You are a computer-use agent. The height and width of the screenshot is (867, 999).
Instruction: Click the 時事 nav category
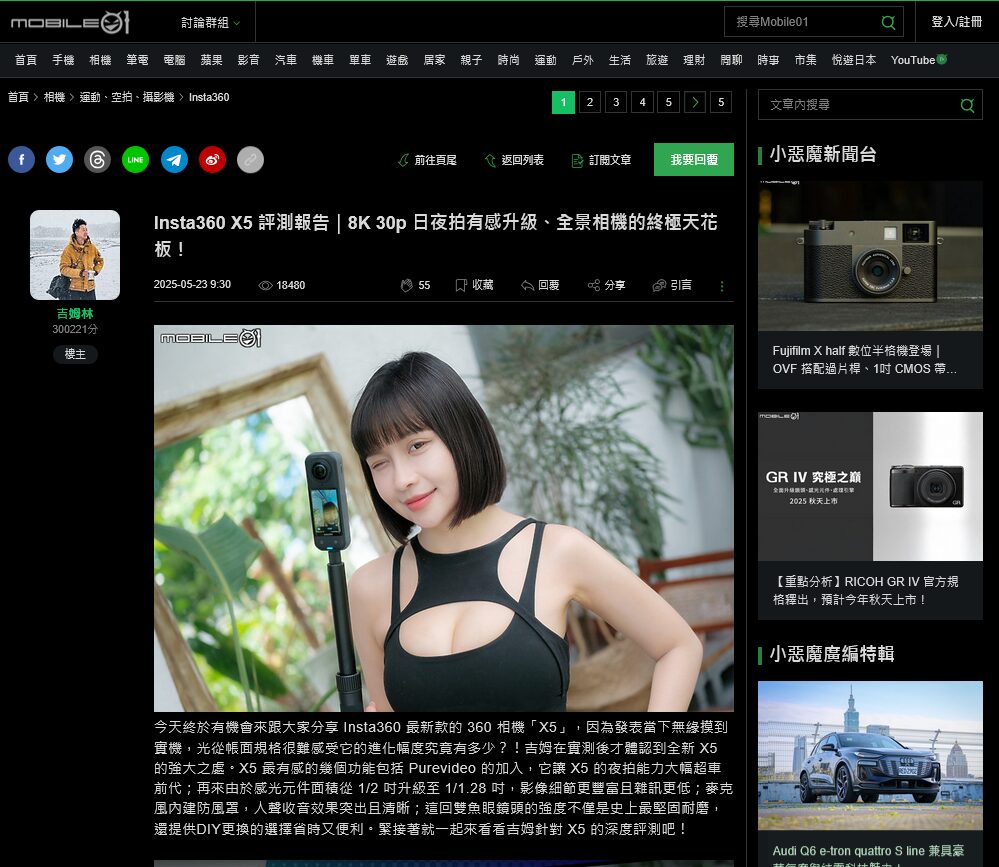pyautogui.click(x=768, y=60)
